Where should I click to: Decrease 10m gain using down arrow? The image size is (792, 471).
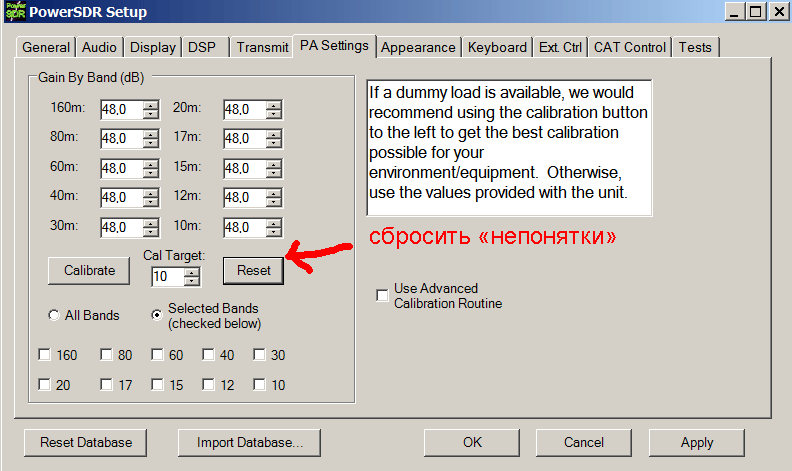pyautogui.click(x=273, y=232)
